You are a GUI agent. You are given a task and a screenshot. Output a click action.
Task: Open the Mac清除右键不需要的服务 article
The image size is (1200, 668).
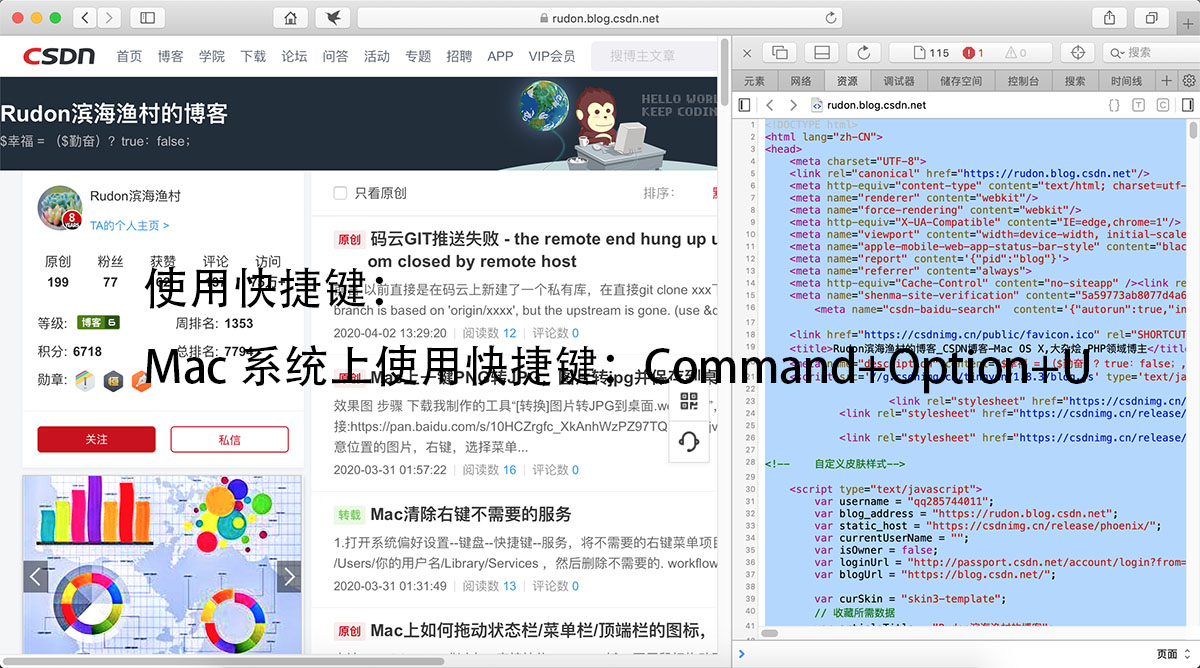coord(471,514)
